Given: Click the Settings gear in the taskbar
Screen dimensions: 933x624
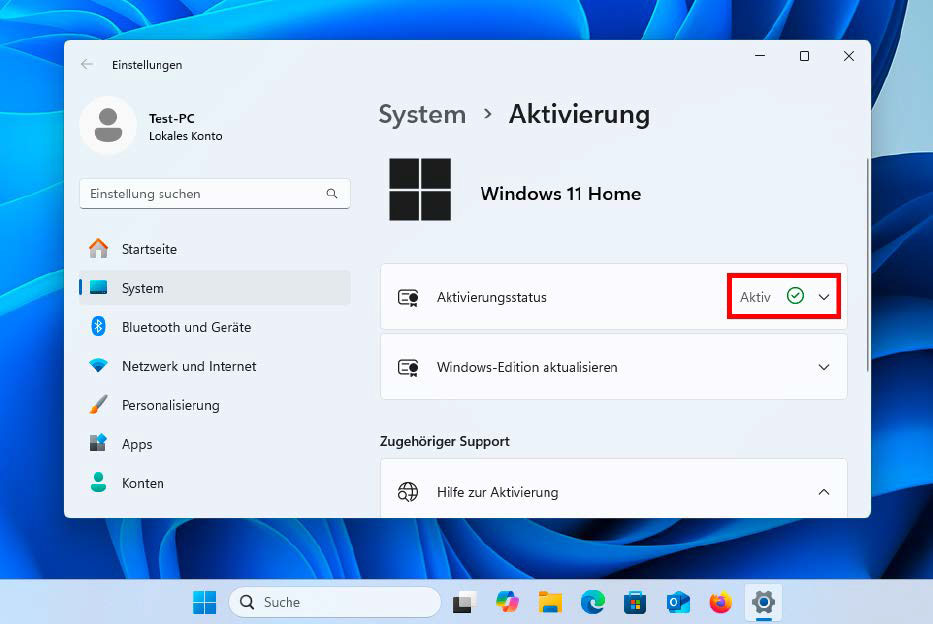Looking at the screenshot, I should click(763, 603).
